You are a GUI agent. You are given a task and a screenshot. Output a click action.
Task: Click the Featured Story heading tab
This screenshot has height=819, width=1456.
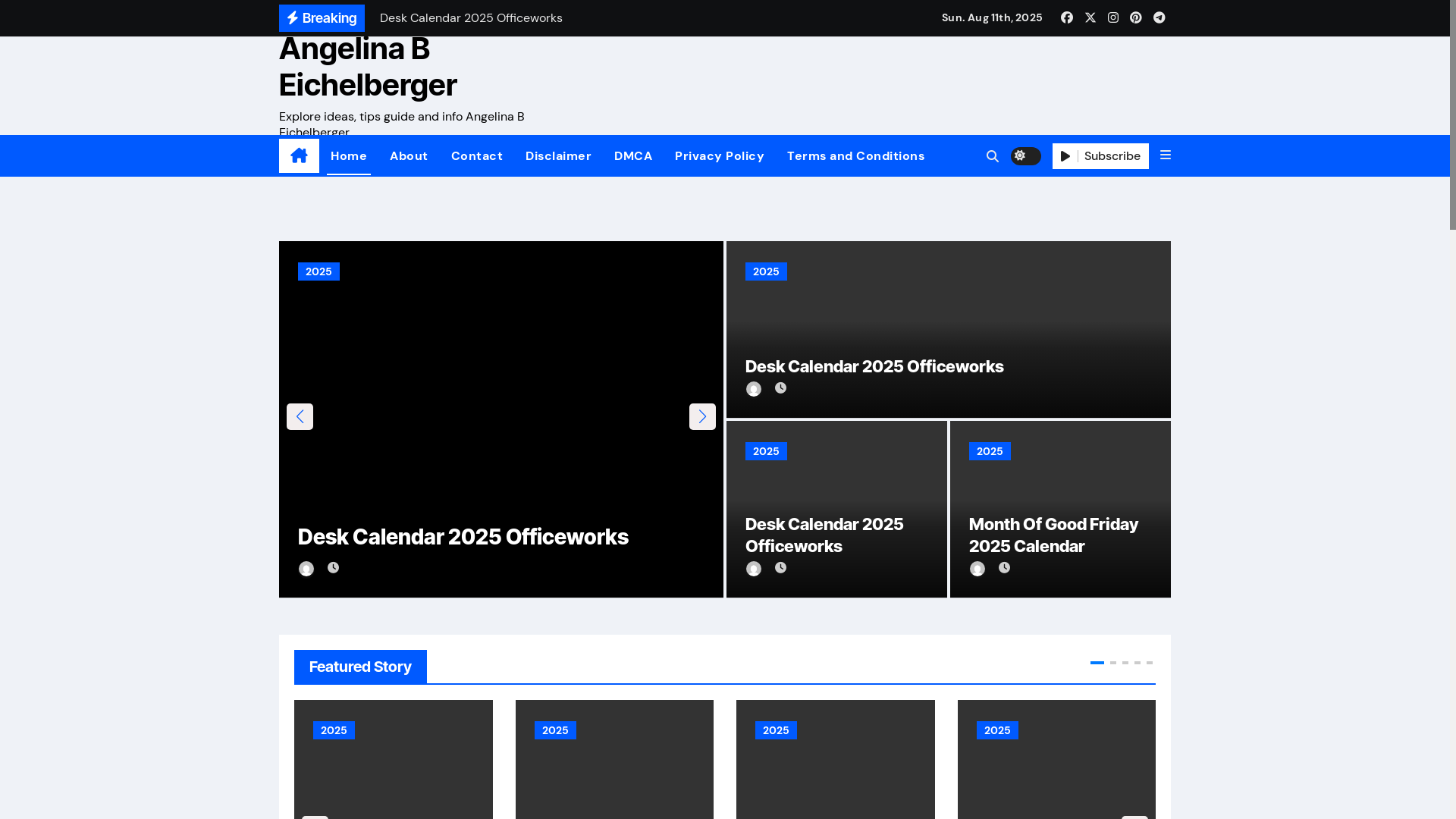click(x=360, y=667)
